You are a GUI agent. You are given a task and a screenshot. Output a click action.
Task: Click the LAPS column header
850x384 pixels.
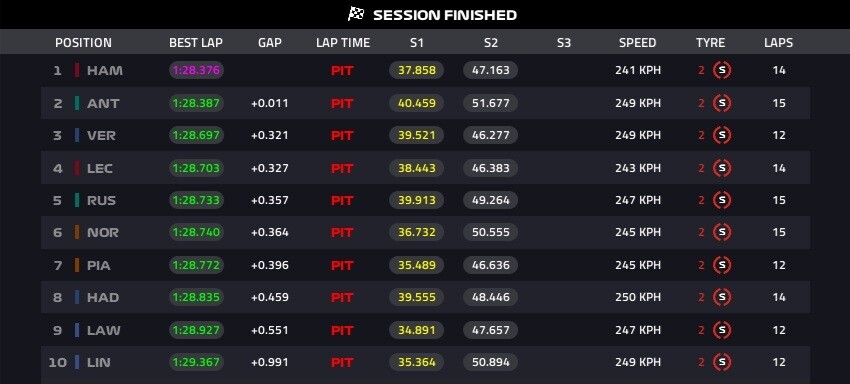(x=778, y=43)
